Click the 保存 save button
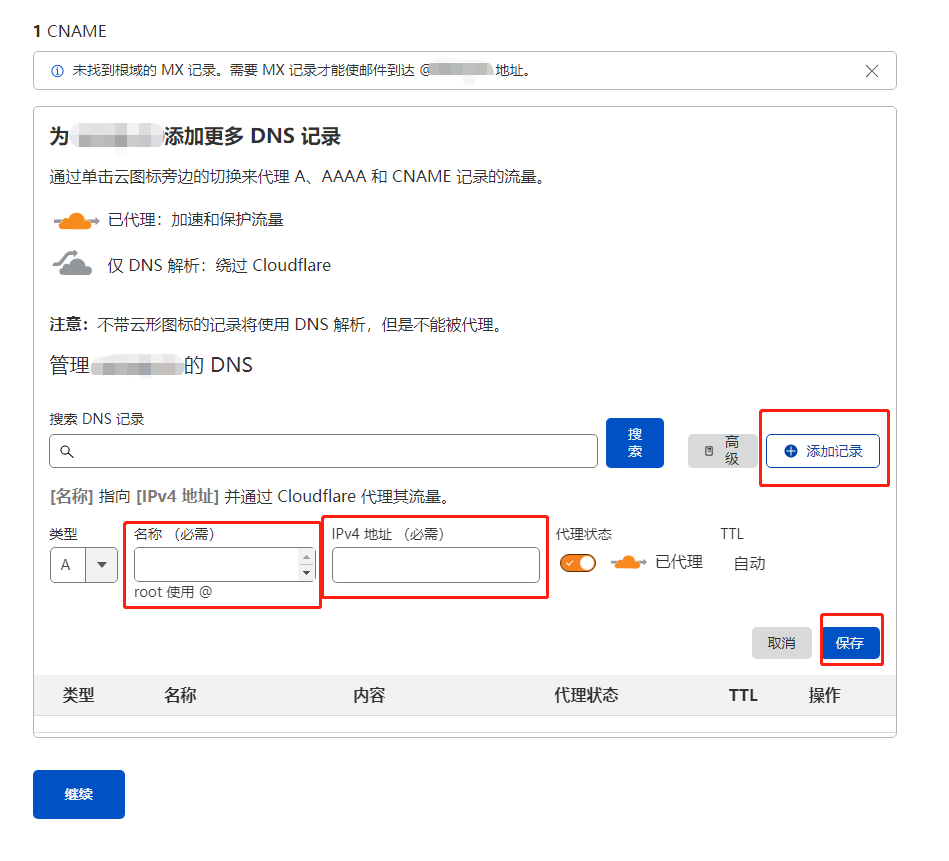949x861 pixels. [x=850, y=643]
